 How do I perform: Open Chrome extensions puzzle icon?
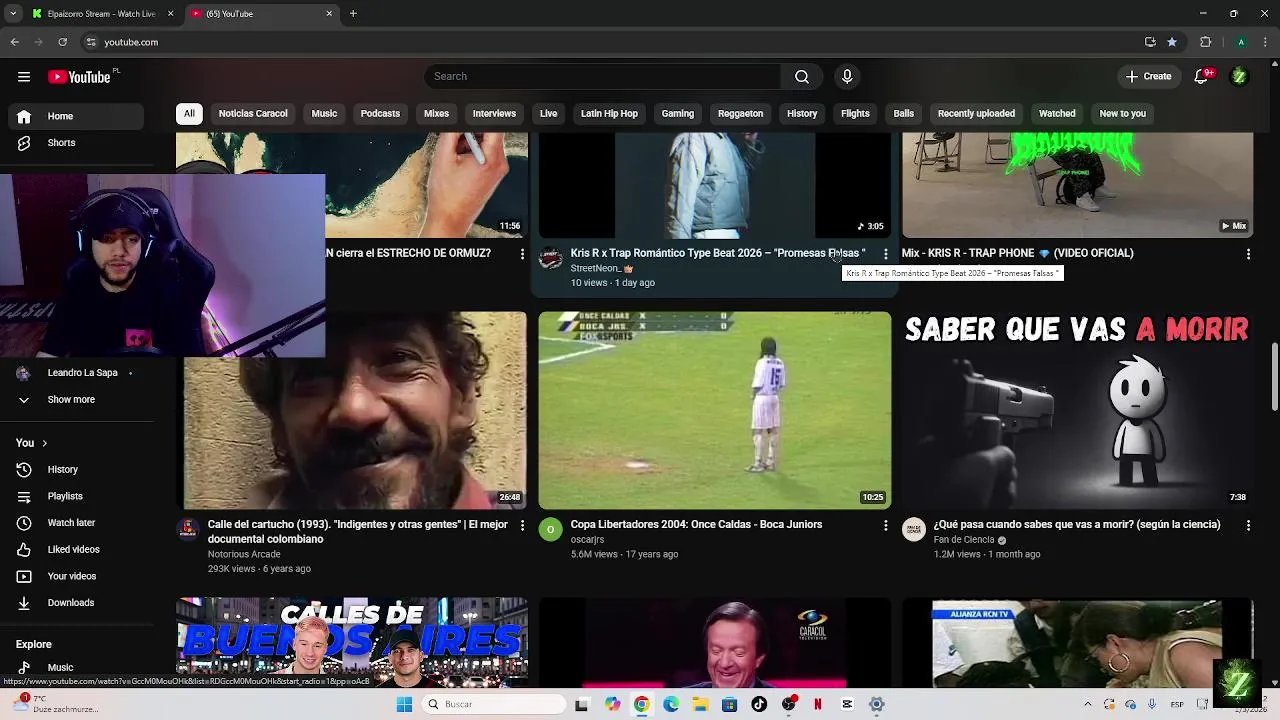click(x=1206, y=42)
